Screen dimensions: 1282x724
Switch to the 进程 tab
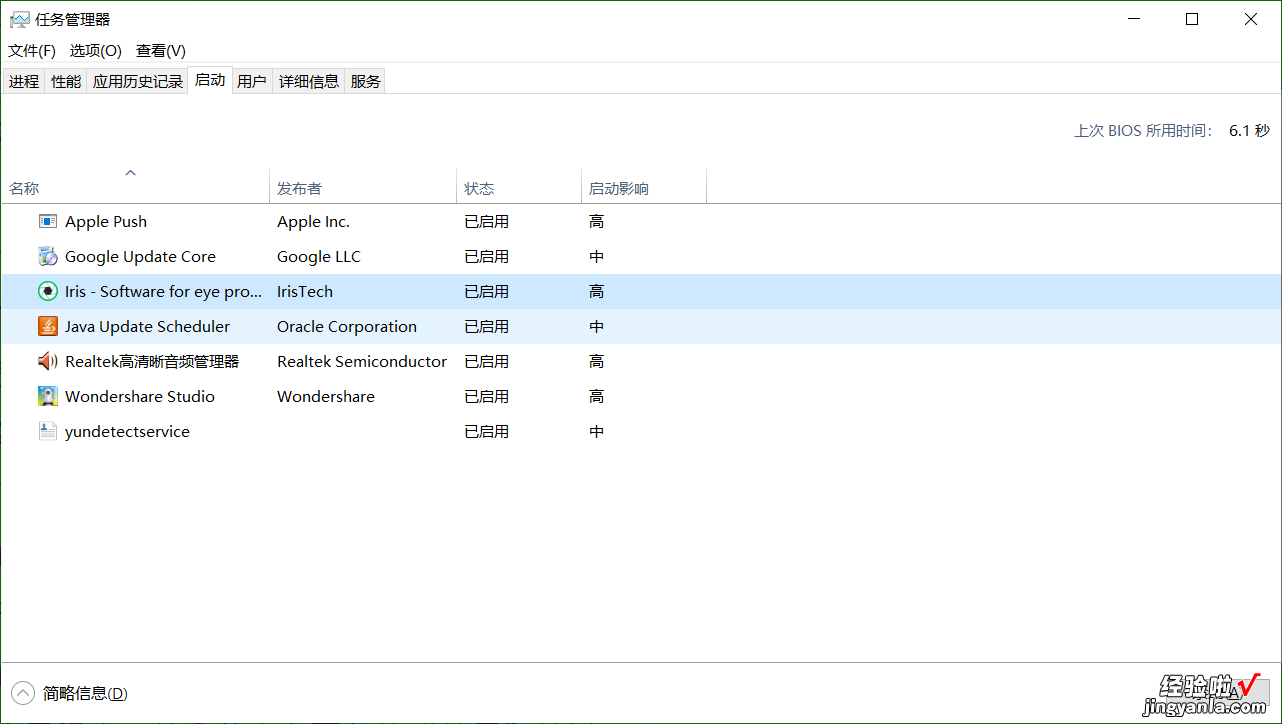click(24, 81)
